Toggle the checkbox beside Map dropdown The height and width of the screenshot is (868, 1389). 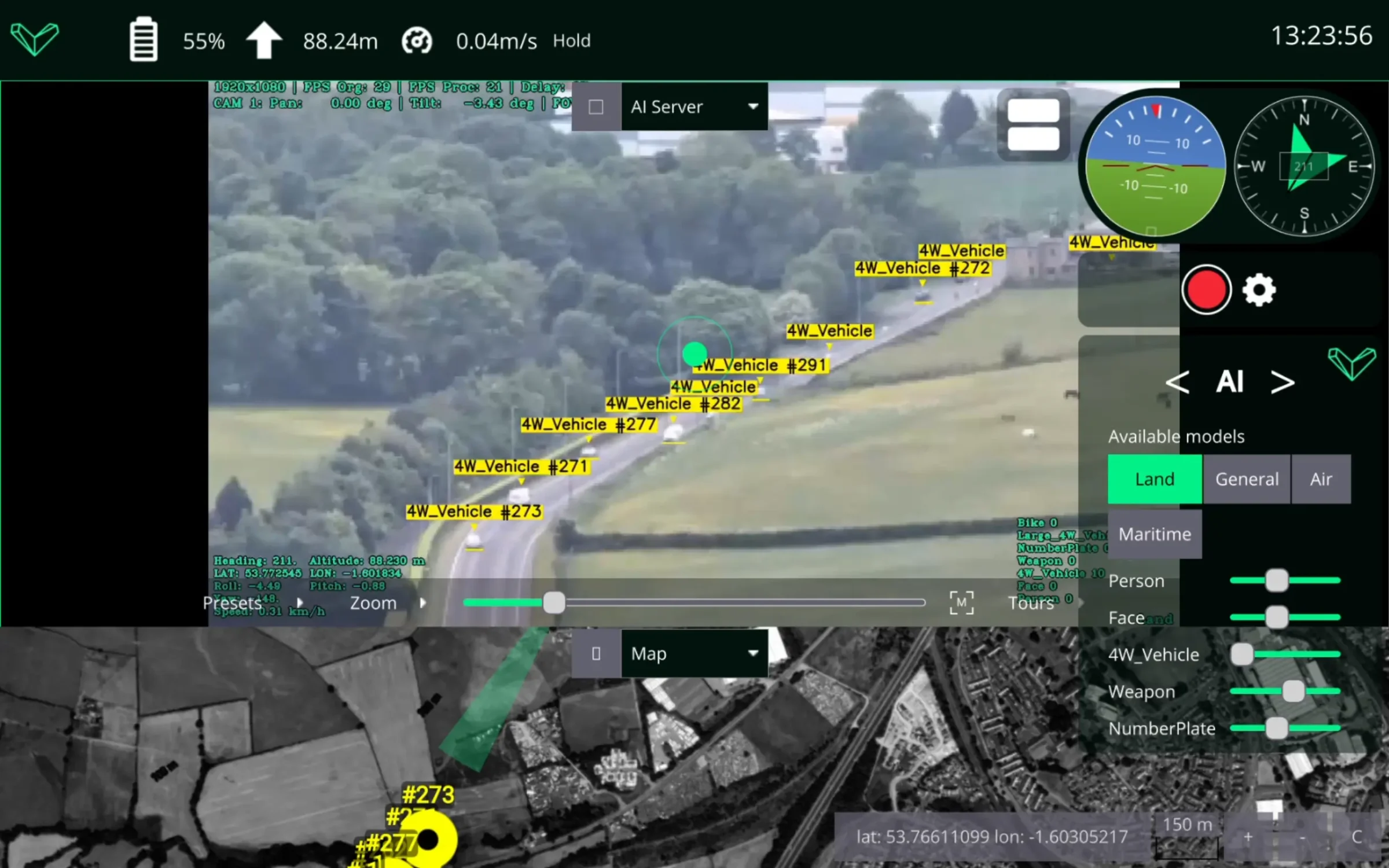596,654
